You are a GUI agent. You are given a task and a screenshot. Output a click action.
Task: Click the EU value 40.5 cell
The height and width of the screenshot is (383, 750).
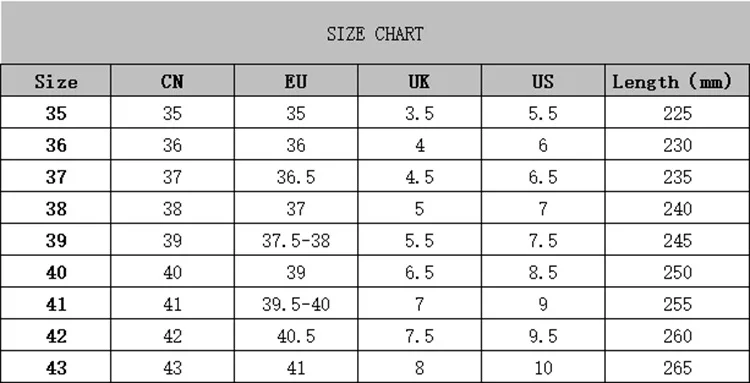coord(296,336)
